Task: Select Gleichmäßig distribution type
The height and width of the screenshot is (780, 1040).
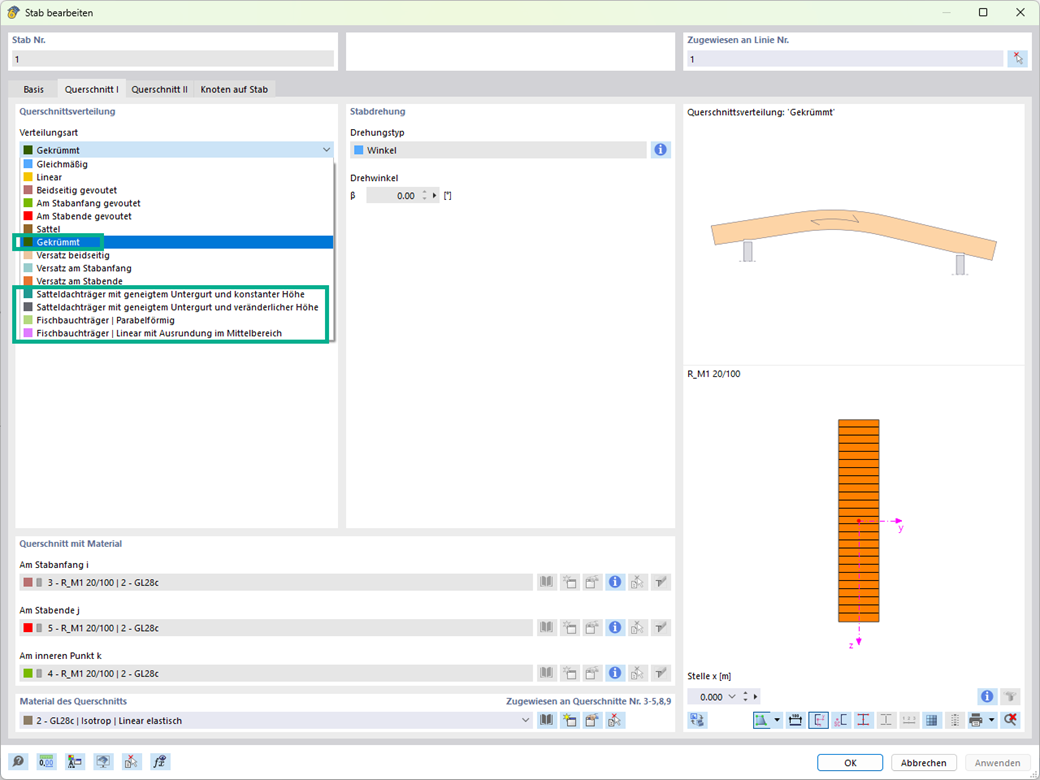Action: pyautogui.click(x=176, y=164)
